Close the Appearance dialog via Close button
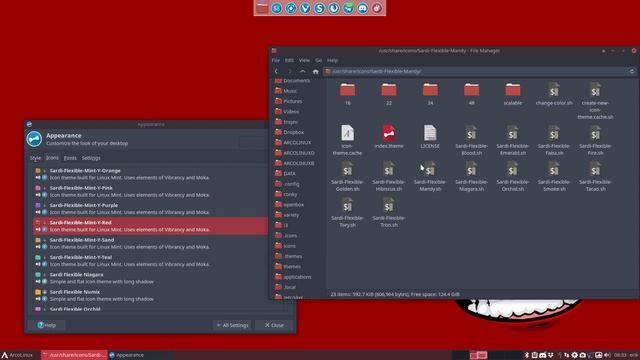 coord(274,325)
